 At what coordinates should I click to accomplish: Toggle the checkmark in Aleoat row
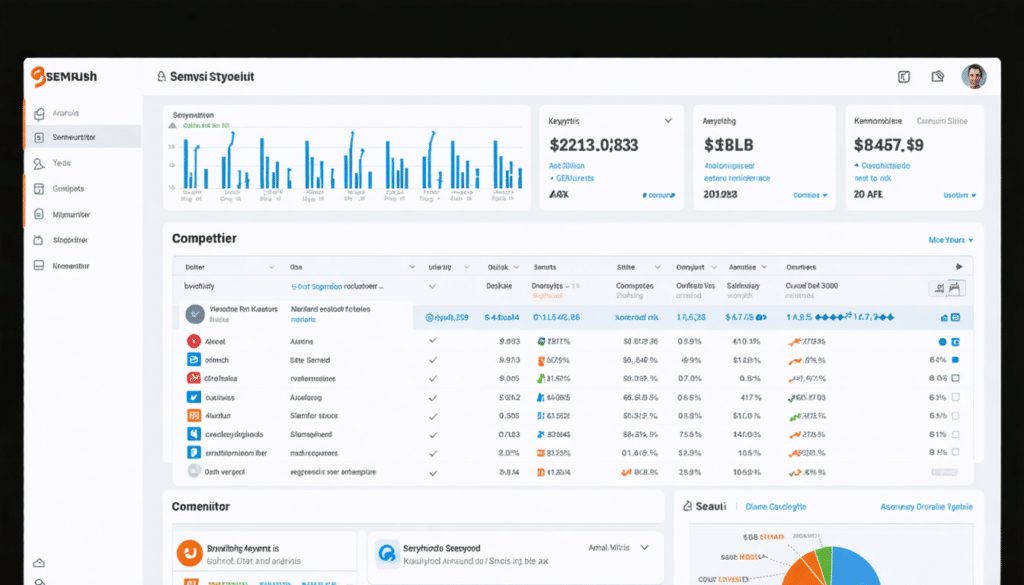(x=432, y=341)
